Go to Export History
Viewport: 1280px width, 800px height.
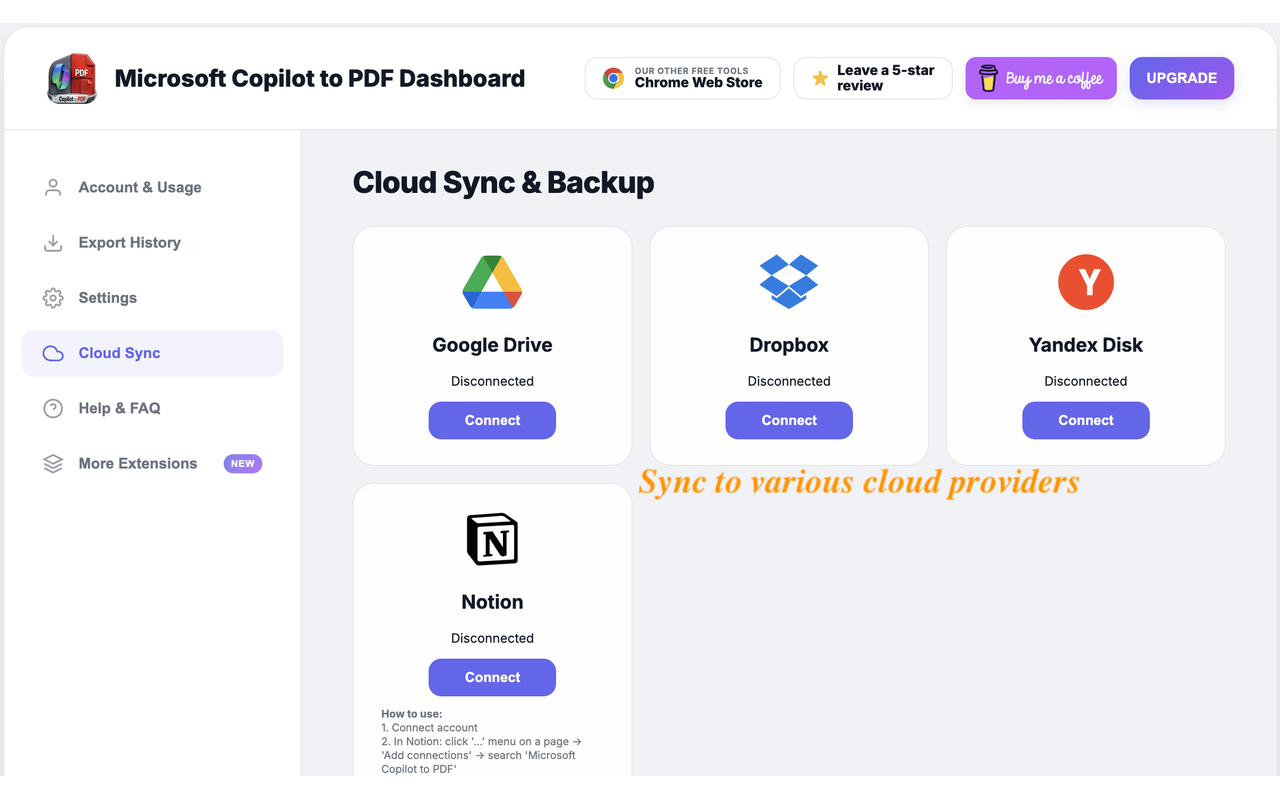point(152,242)
